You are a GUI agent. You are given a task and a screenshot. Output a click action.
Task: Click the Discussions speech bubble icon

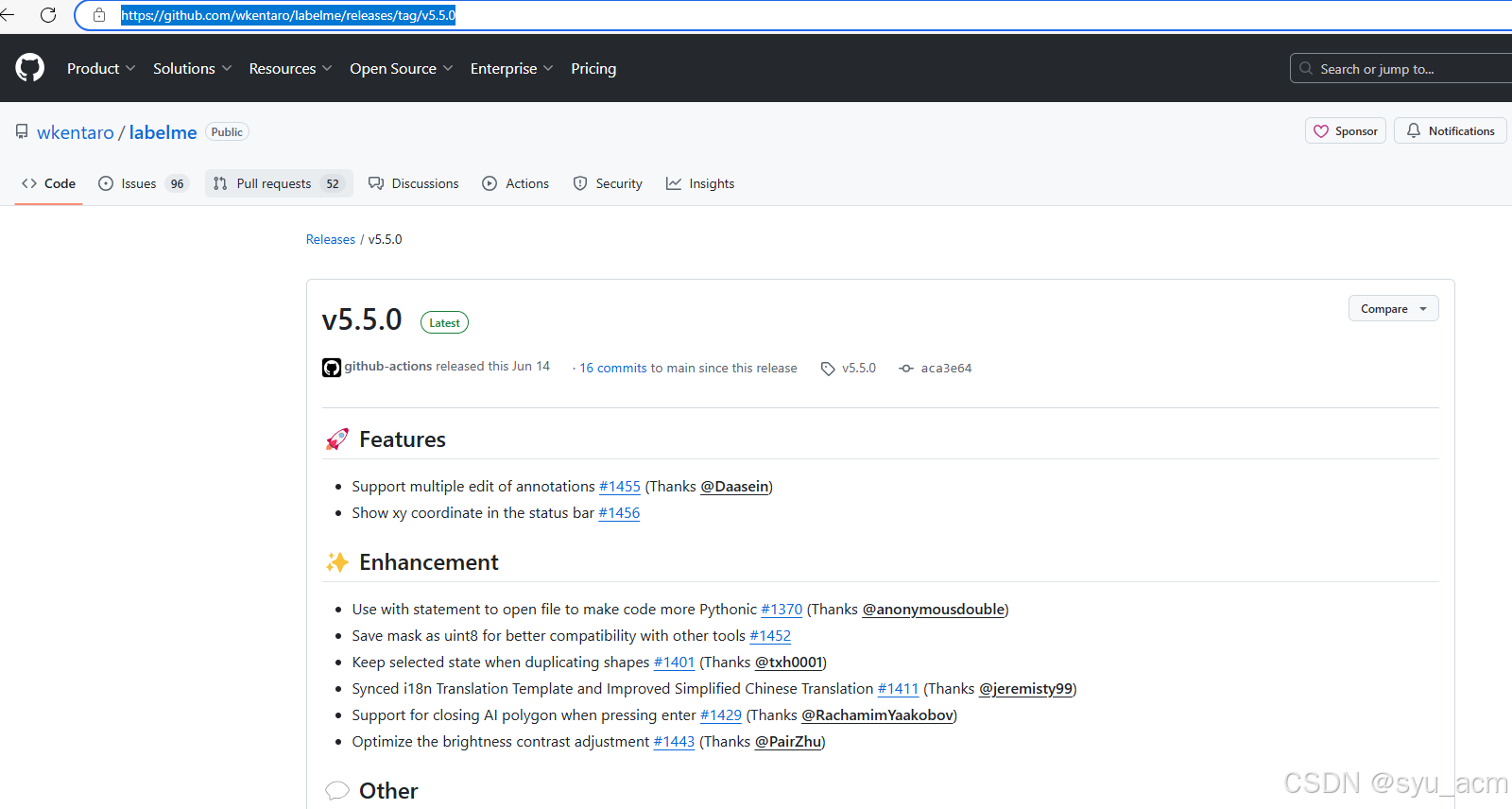376,183
